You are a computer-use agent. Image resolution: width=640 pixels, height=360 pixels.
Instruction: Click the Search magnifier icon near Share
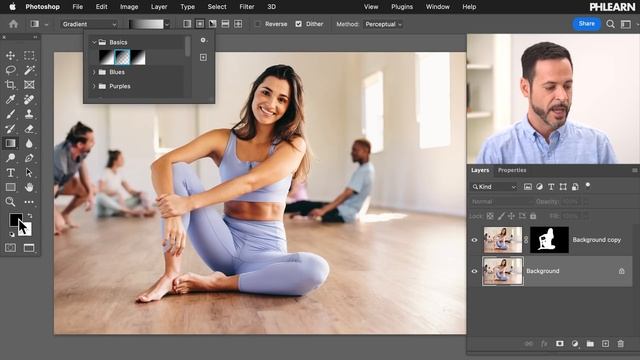610,24
